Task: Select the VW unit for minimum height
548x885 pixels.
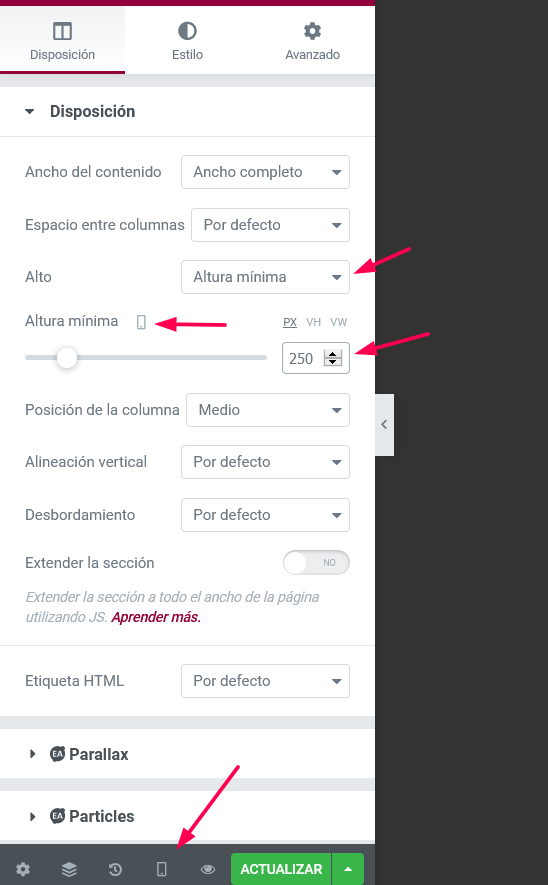Action: pos(339,322)
